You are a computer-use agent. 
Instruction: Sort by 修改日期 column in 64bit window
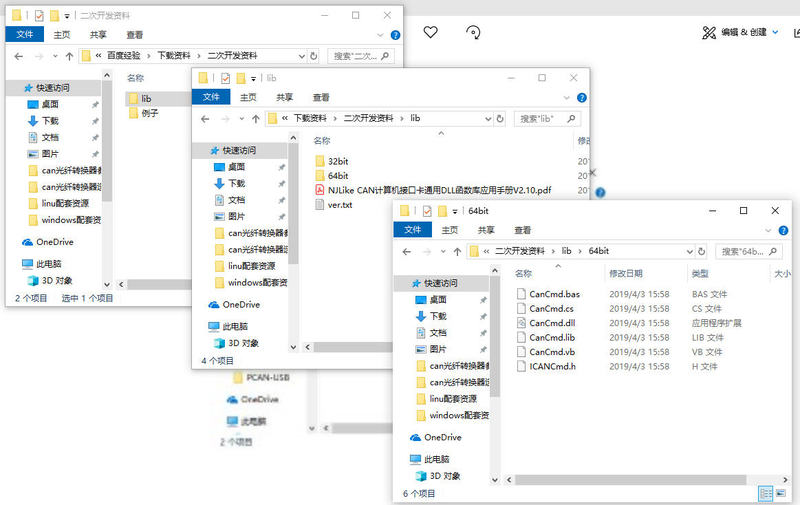[x=626, y=273]
